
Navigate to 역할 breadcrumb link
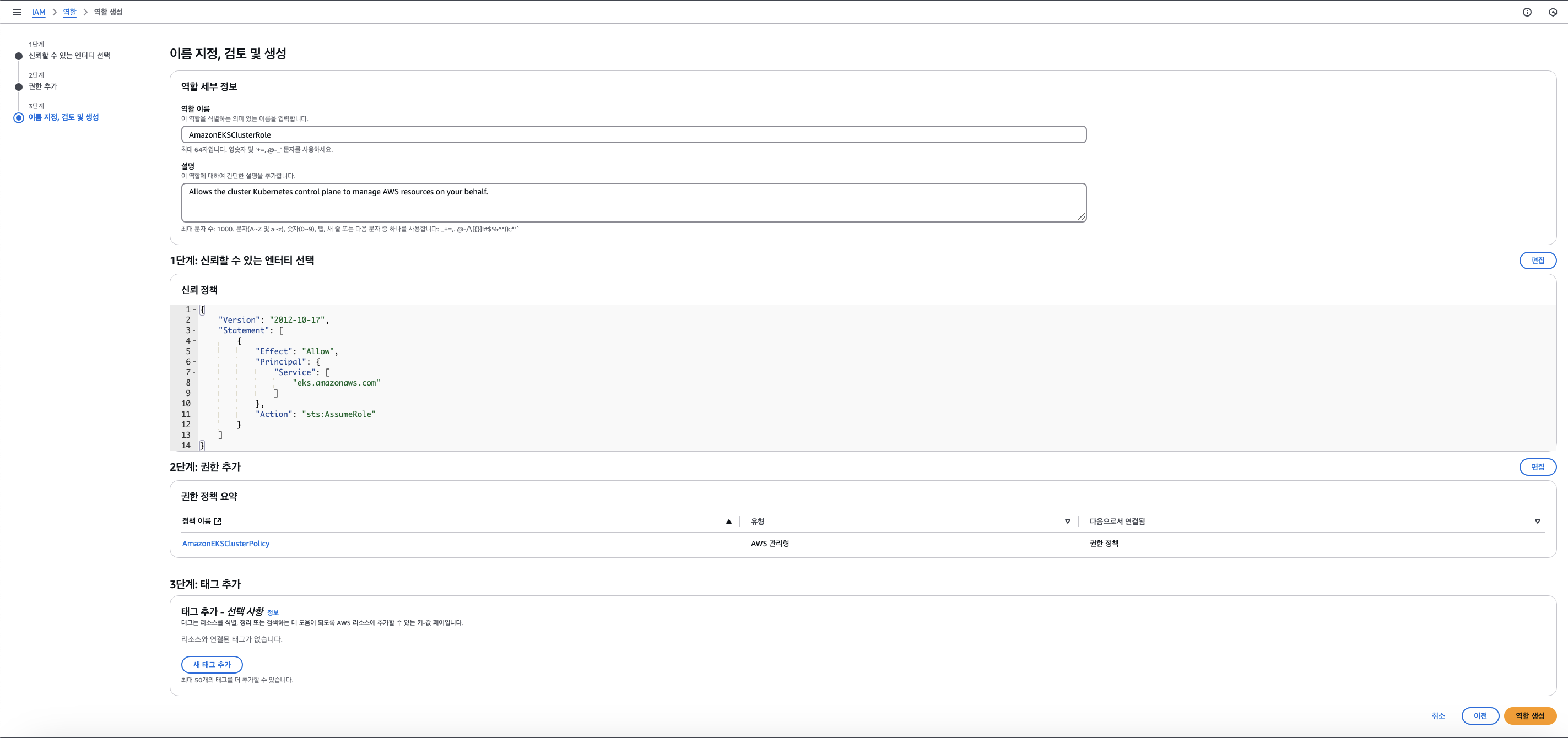coord(69,12)
